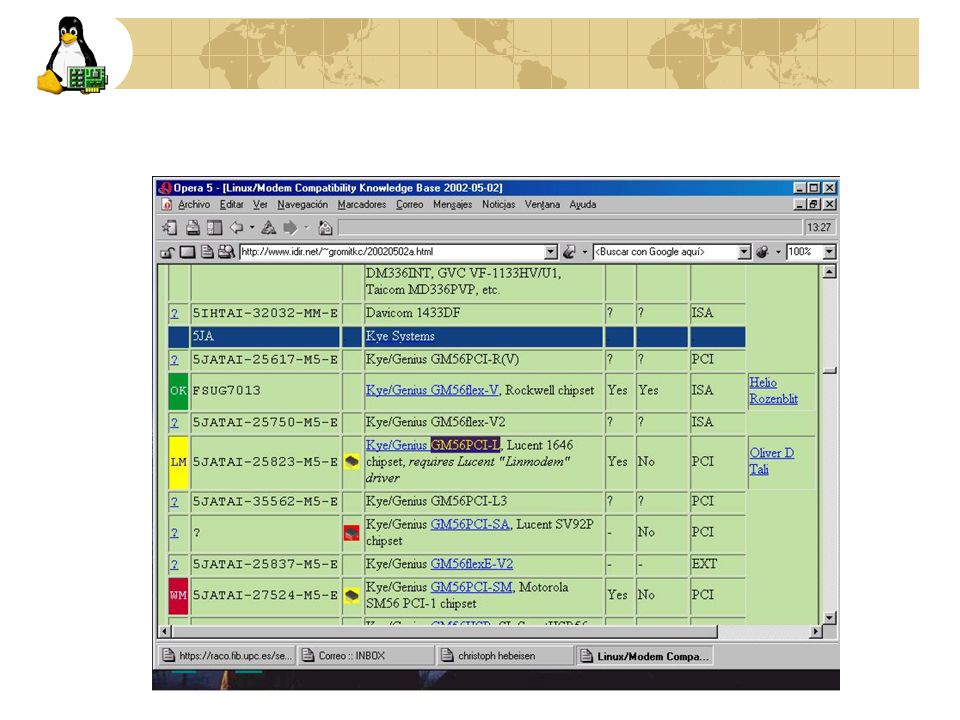Switch to the Correo :: INBOX tab

point(366,656)
